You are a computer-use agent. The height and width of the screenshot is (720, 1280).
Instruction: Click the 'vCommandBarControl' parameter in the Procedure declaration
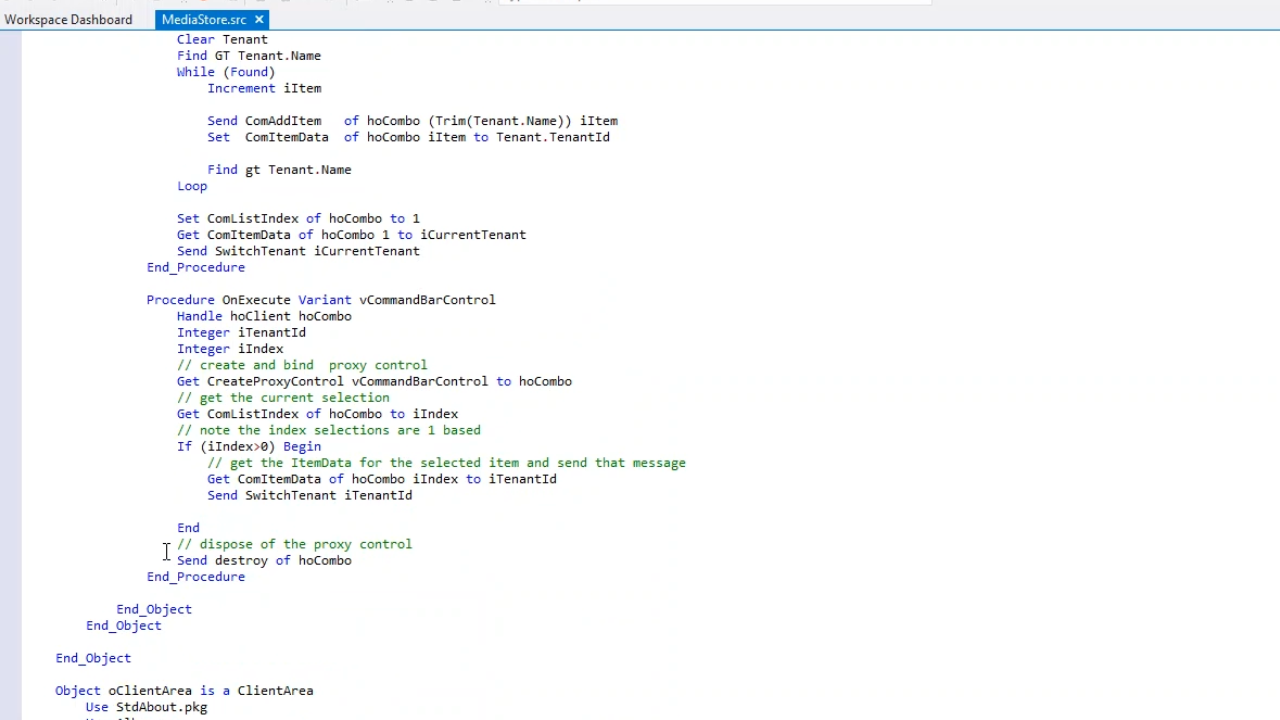click(x=427, y=300)
